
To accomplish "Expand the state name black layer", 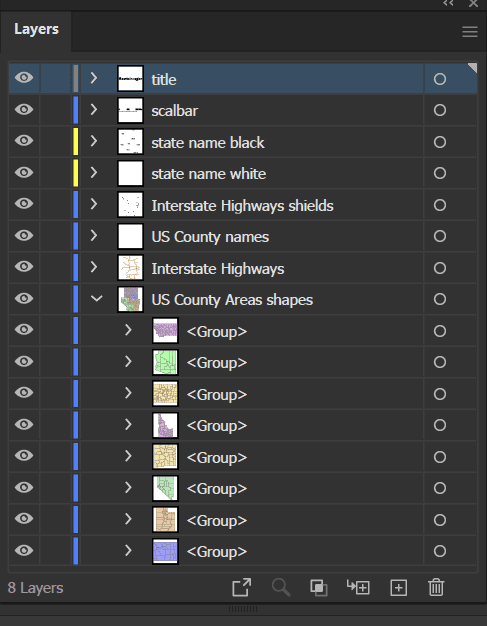I will click(94, 141).
